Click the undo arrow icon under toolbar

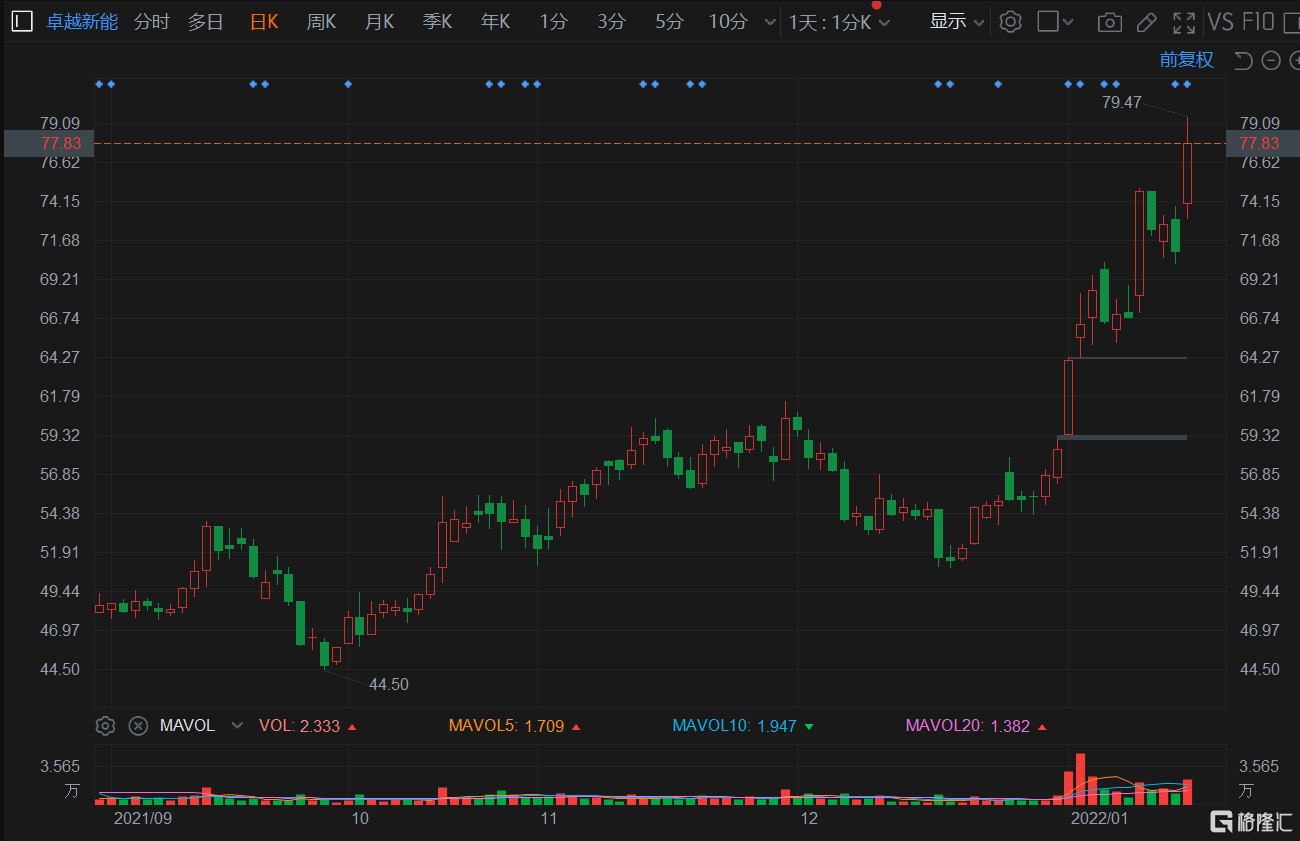coord(1243,61)
